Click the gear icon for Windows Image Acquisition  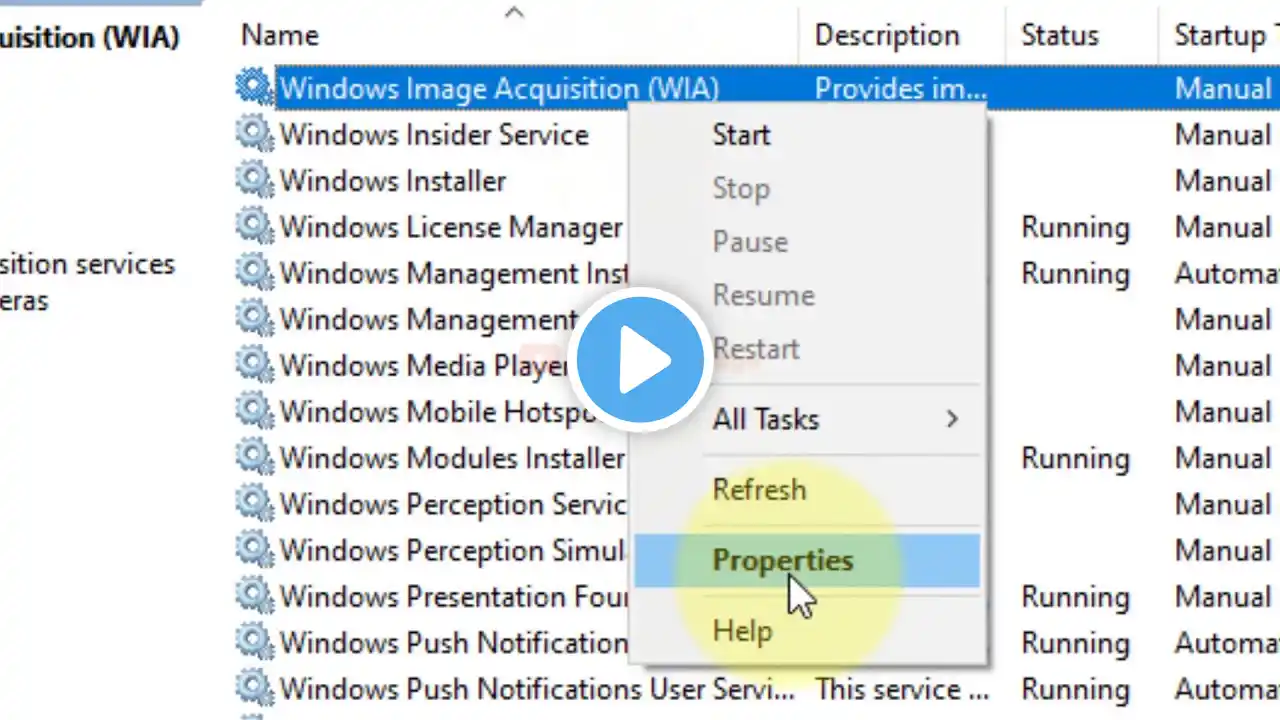[x=254, y=88]
